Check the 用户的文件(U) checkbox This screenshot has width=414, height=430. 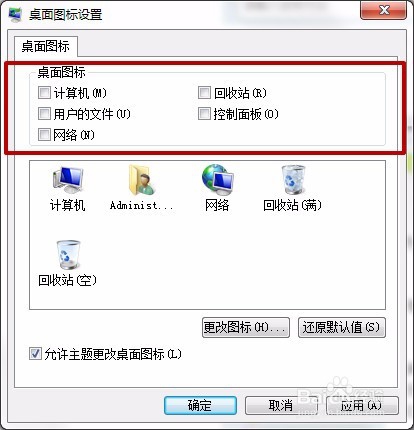coord(44,114)
